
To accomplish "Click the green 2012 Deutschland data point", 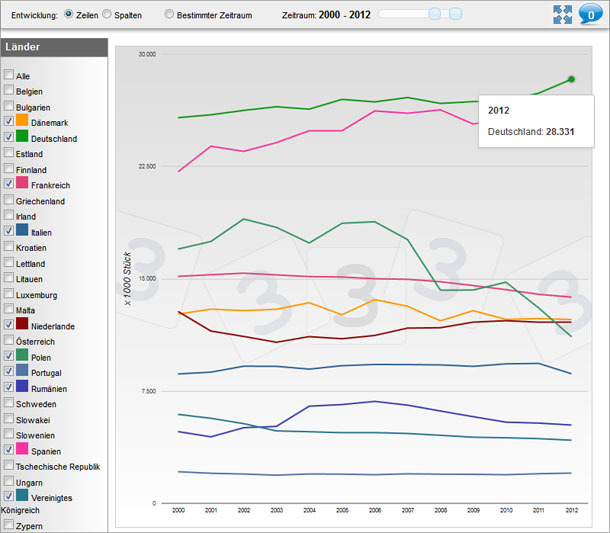I will [x=571, y=79].
